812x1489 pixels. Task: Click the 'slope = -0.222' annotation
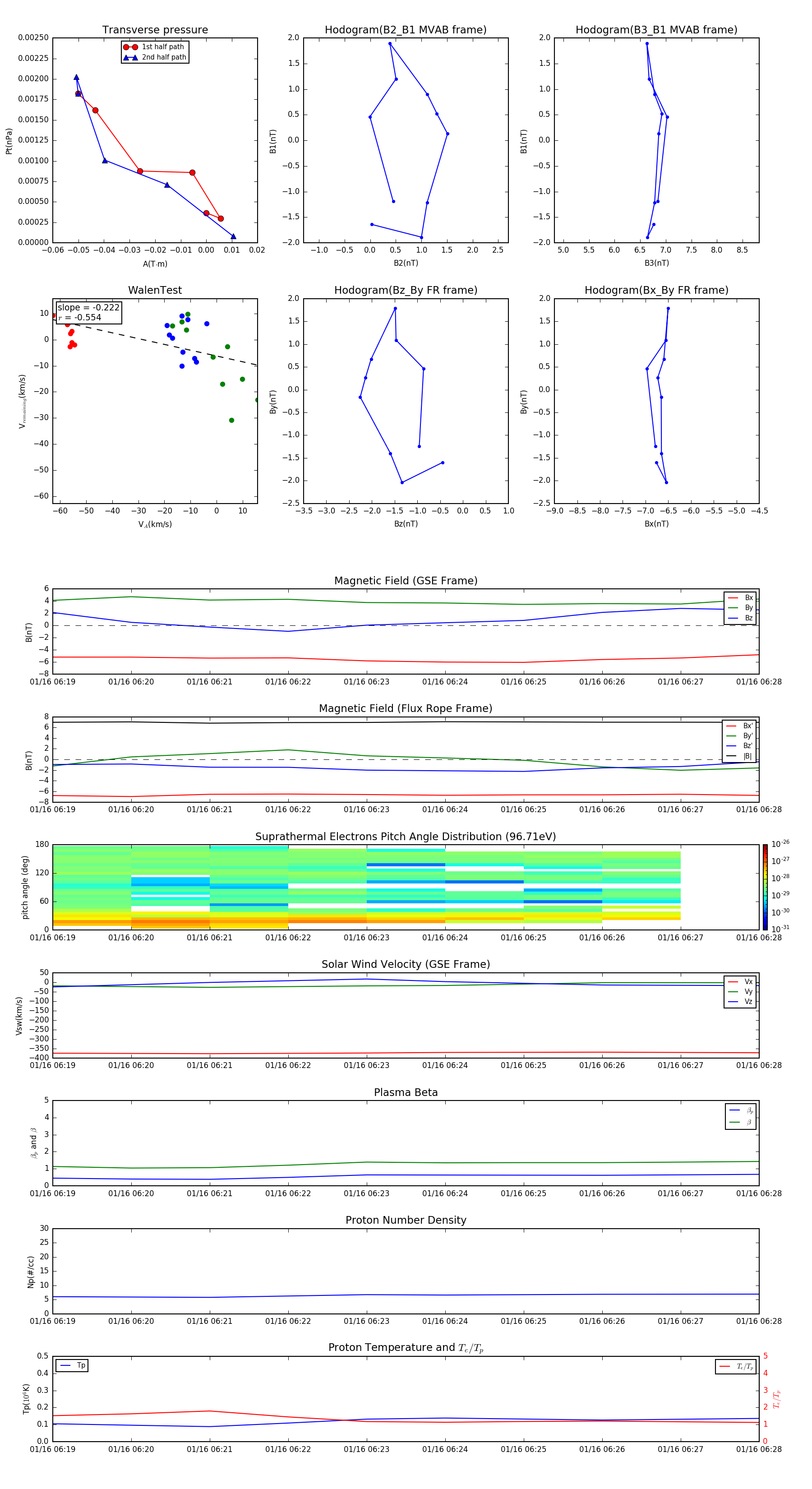coord(88,308)
